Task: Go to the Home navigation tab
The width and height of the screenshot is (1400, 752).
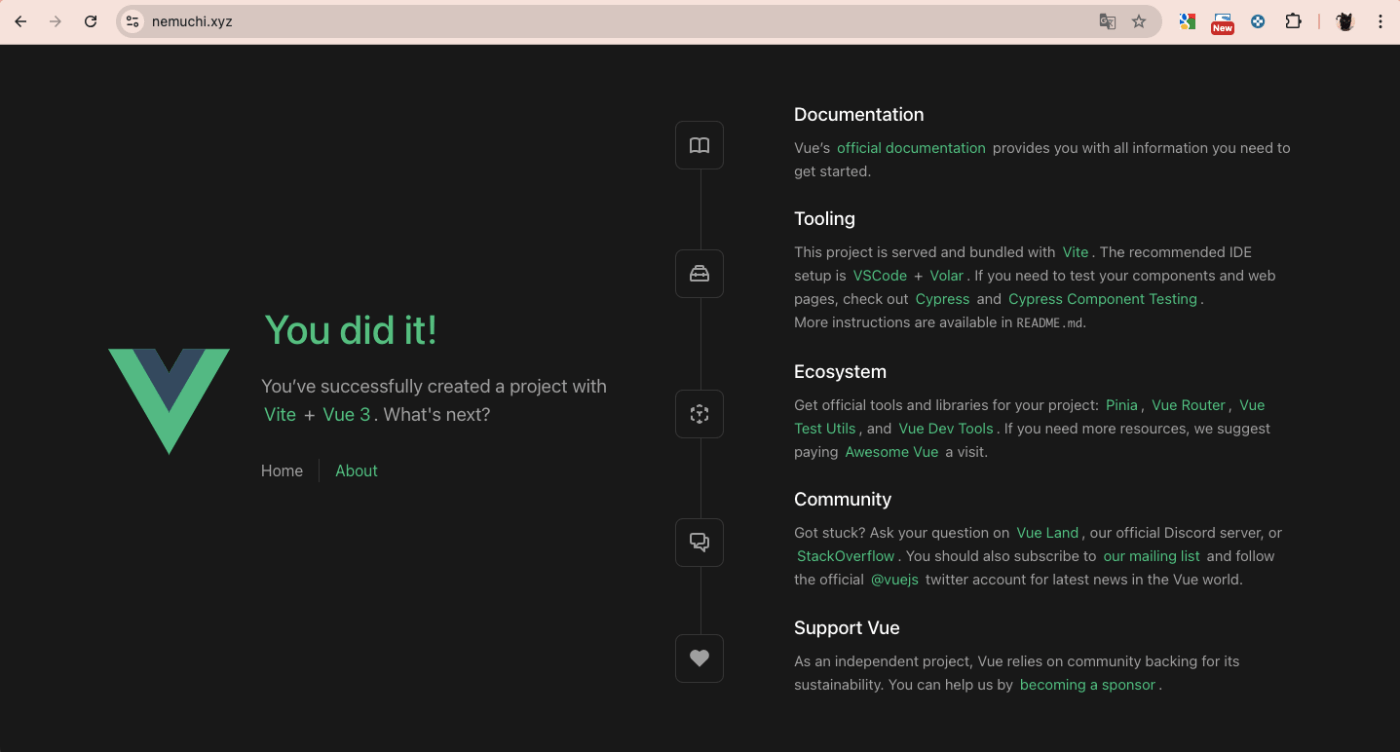Action: (x=282, y=471)
